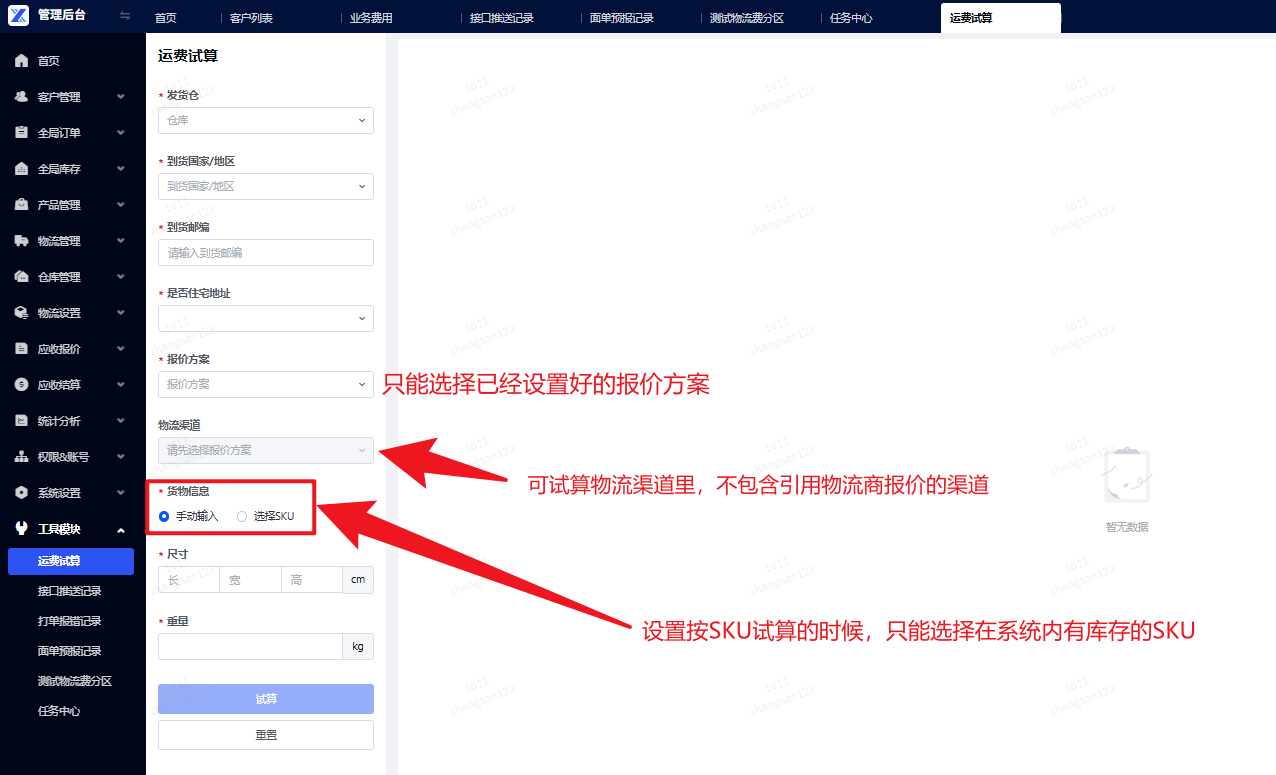Click the 物流设置 boxes icon
Image resolution: width=1276 pixels, height=775 pixels.
click(x=21, y=313)
